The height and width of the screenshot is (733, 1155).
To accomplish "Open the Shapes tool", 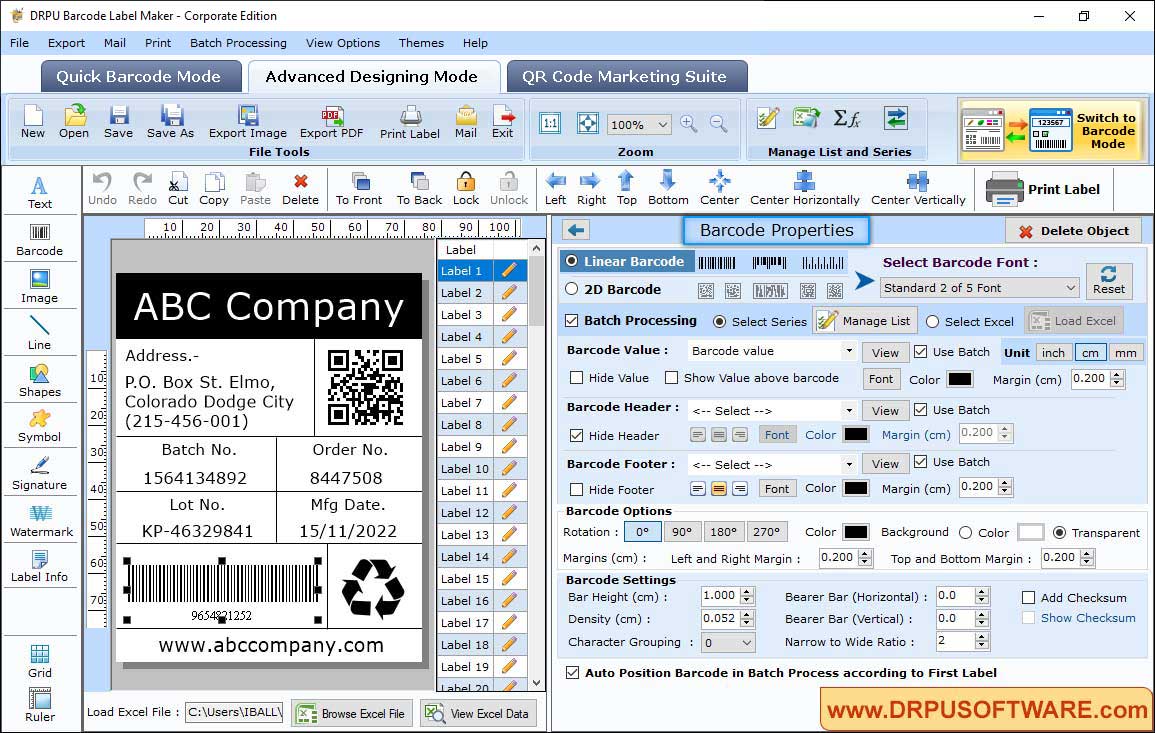I will [40, 381].
